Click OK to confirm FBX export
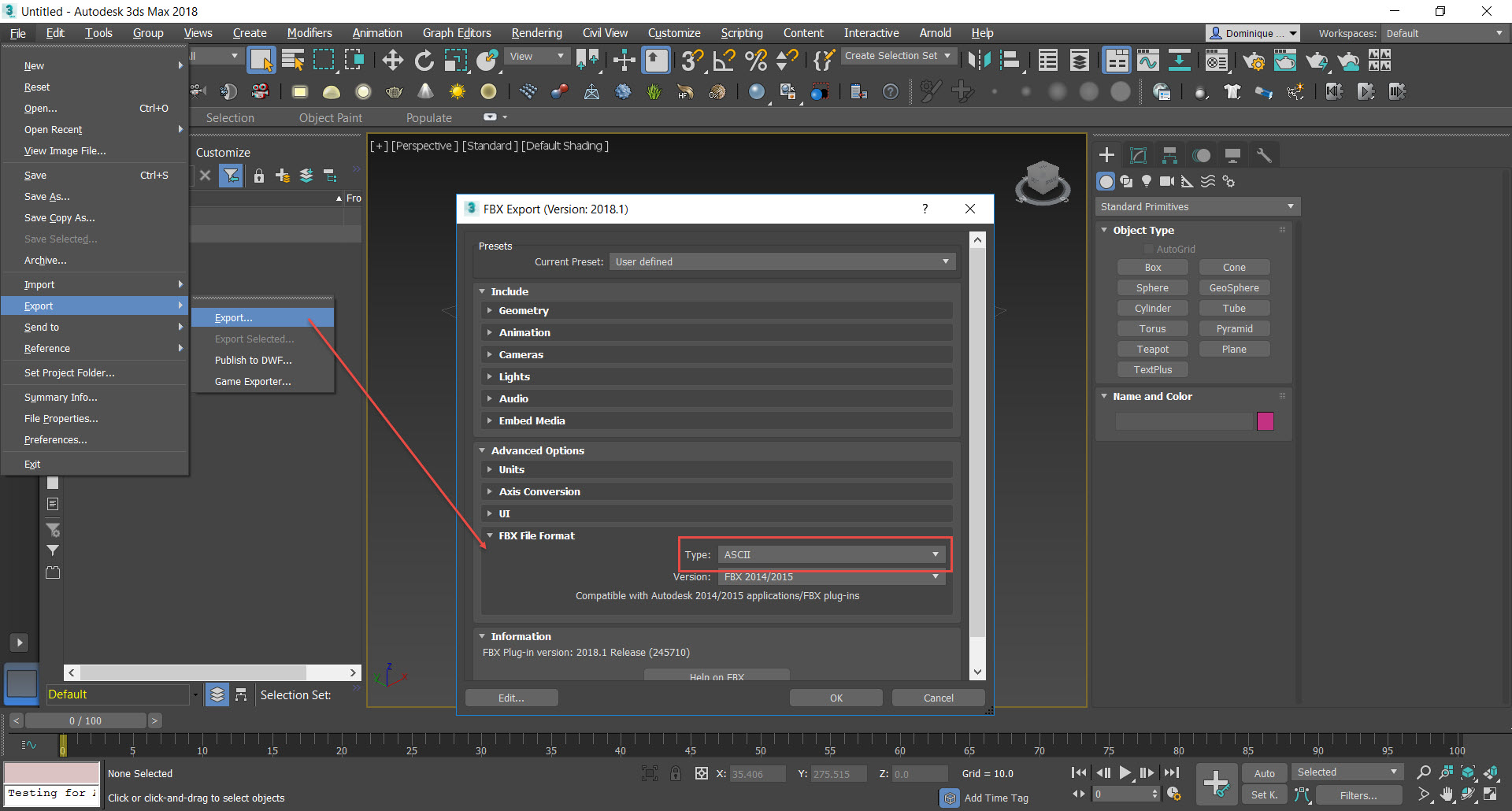Screen dimensions: 1512x811 click(836, 698)
